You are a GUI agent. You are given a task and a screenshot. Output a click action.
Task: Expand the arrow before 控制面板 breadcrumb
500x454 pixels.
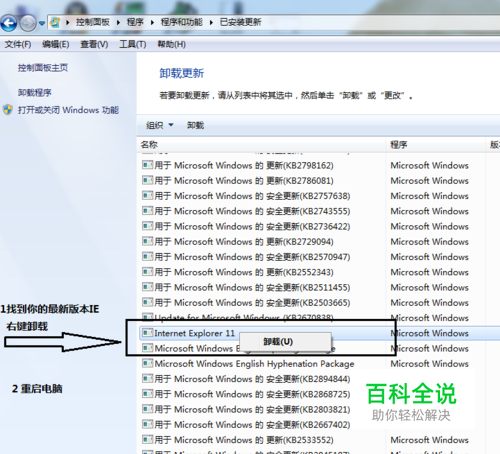(68, 22)
